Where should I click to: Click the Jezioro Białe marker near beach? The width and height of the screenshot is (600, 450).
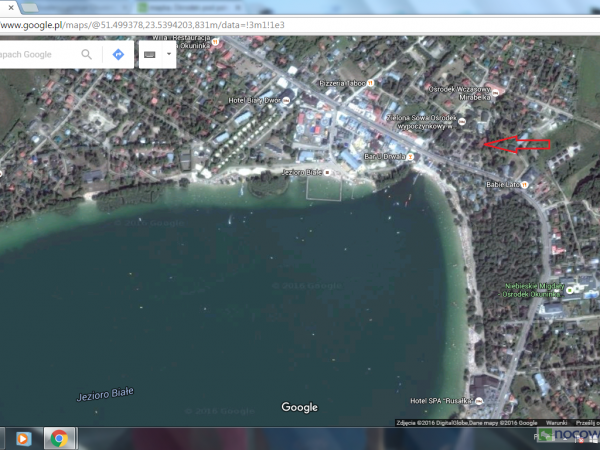pyautogui.click(x=301, y=172)
